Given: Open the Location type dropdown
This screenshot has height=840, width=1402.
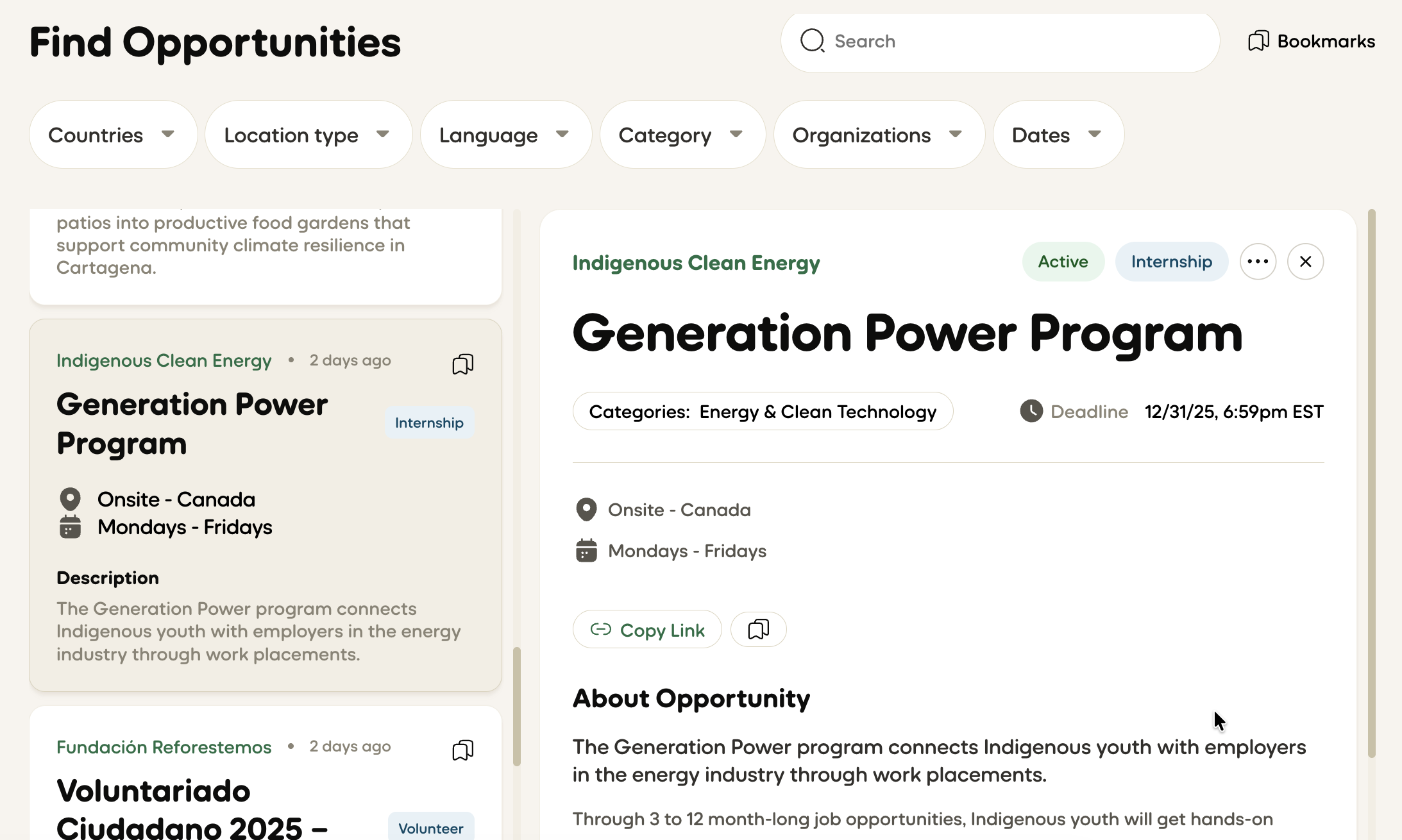Looking at the screenshot, I should click(308, 134).
